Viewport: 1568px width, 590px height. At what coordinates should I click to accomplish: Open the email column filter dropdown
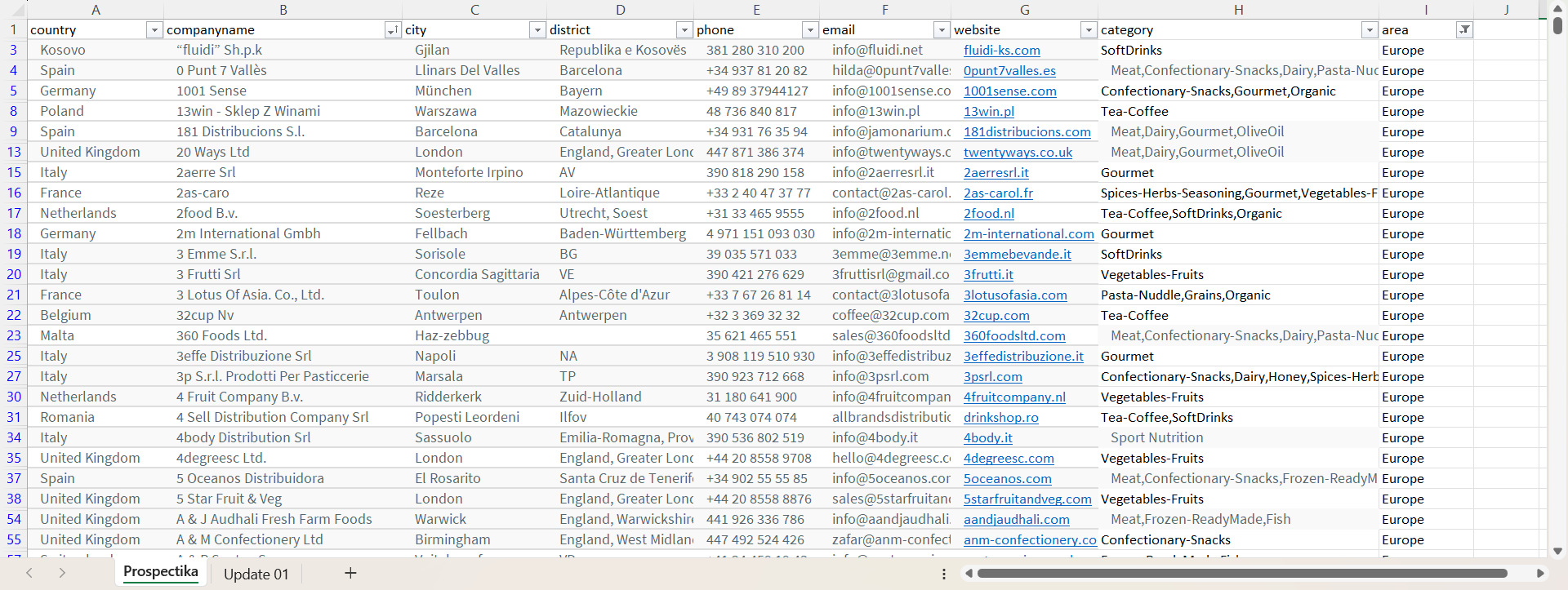(942, 30)
